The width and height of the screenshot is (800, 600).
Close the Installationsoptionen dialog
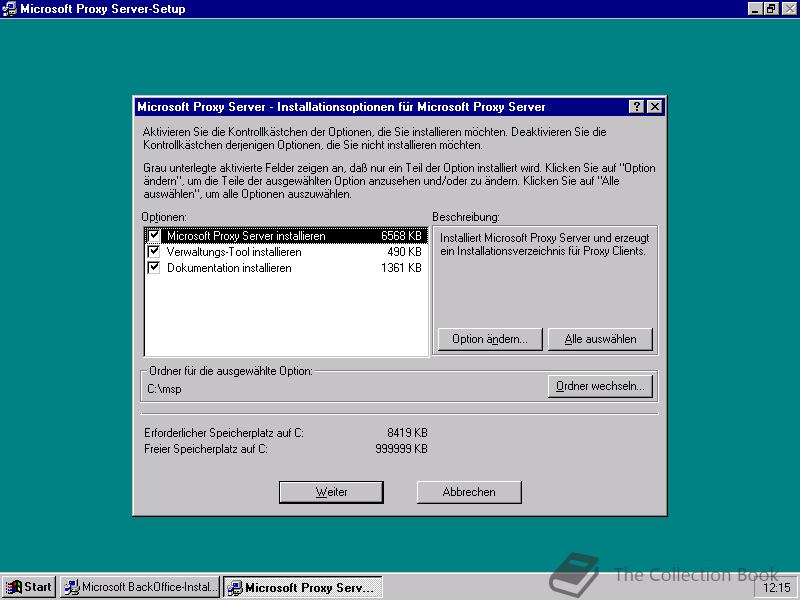pyautogui.click(x=655, y=107)
